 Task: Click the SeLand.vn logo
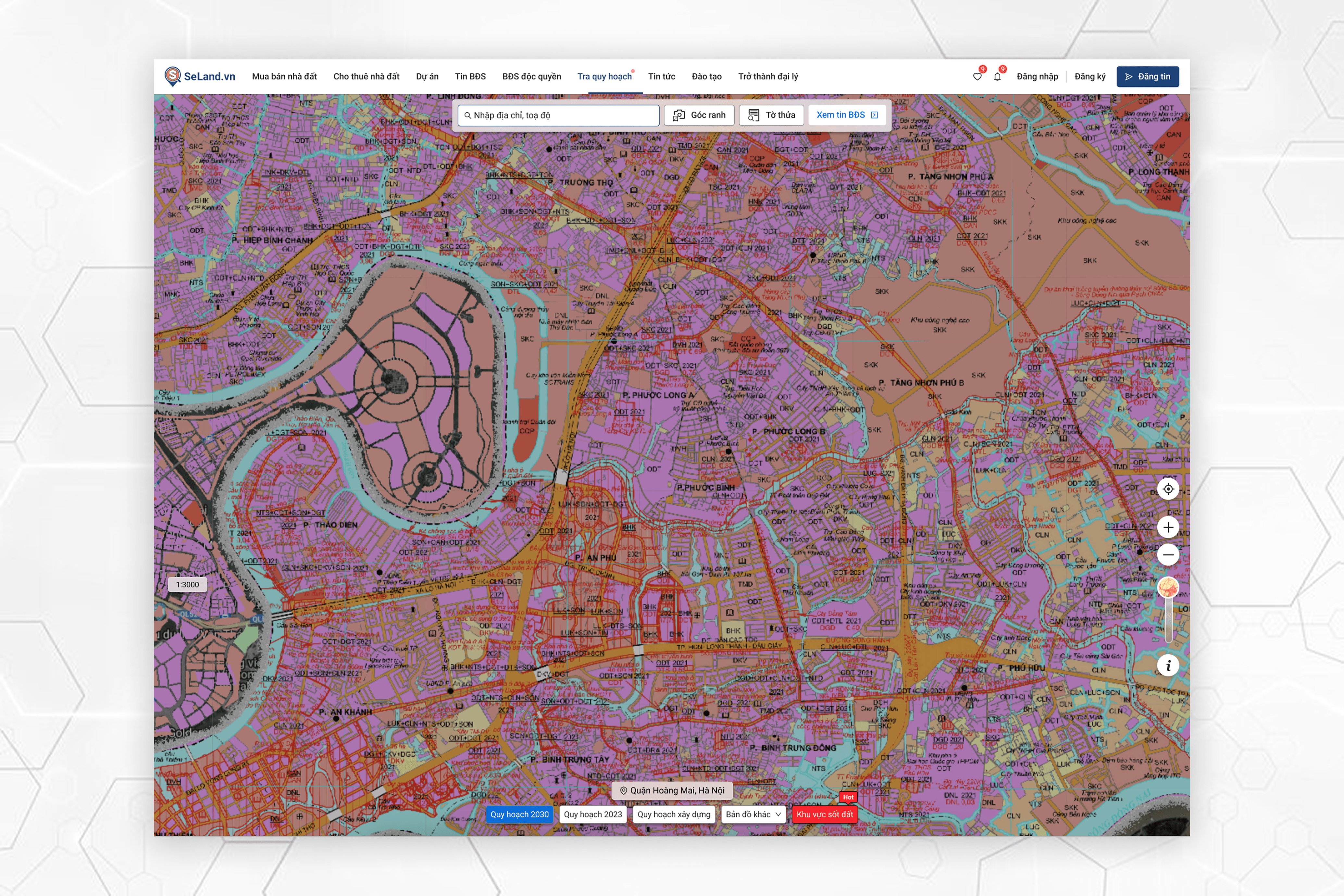click(199, 77)
